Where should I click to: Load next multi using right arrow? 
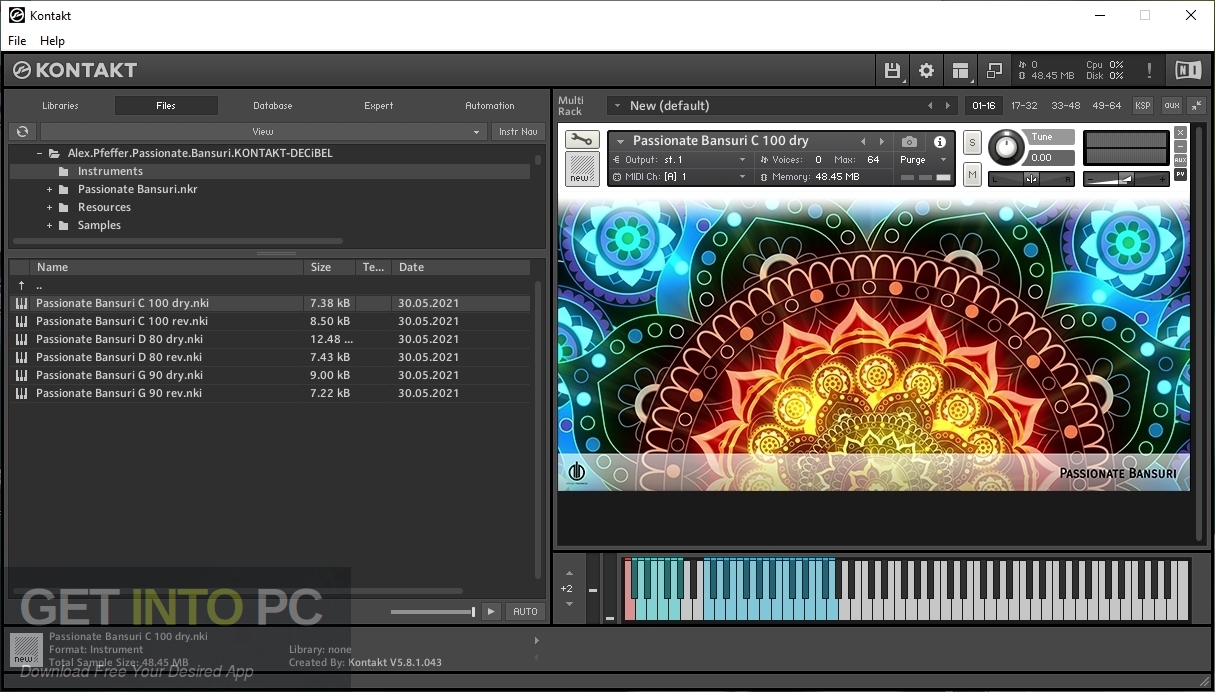coord(948,105)
